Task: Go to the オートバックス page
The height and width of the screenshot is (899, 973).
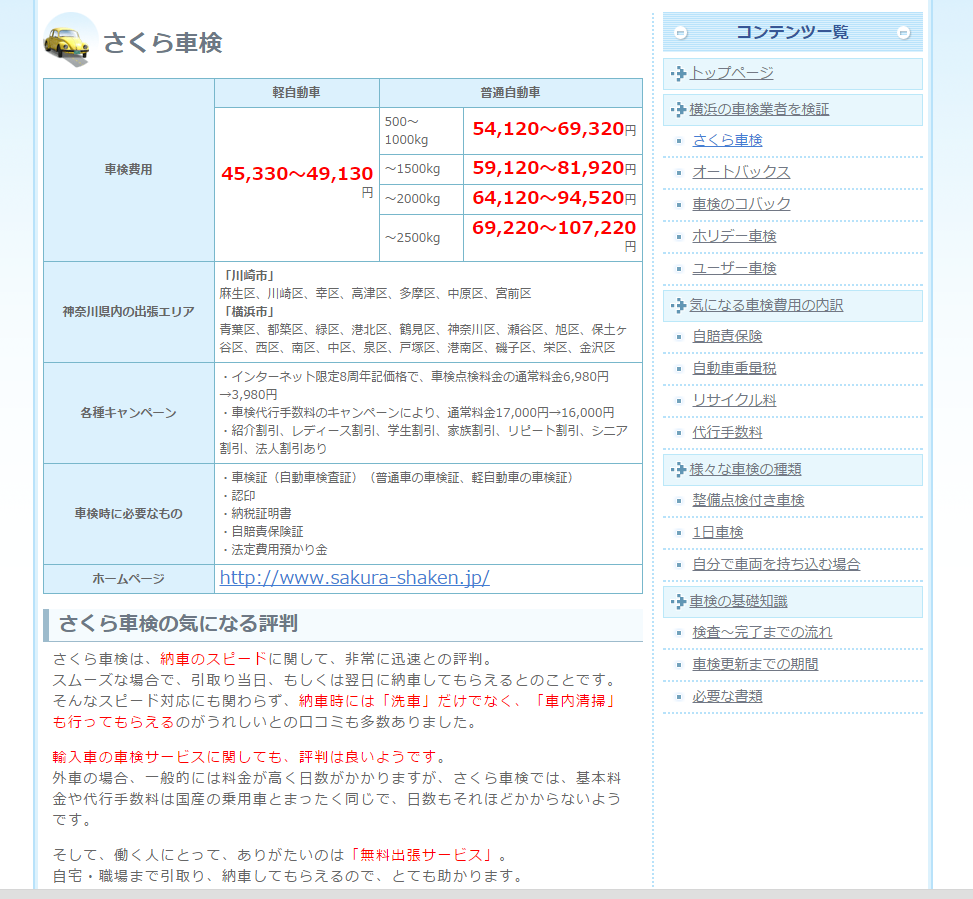Action: (741, 172)
